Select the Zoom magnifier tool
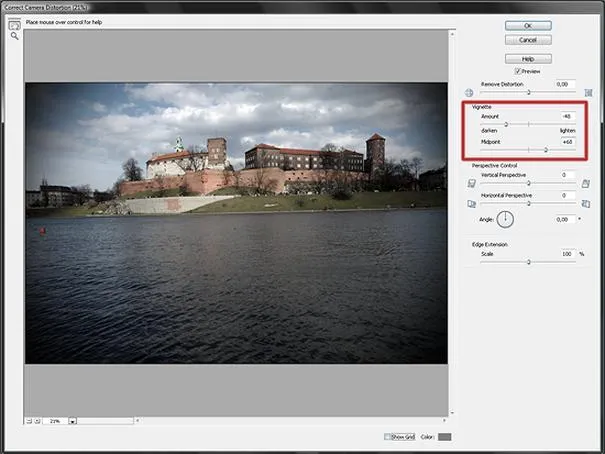605x454 pixels. 14,36
